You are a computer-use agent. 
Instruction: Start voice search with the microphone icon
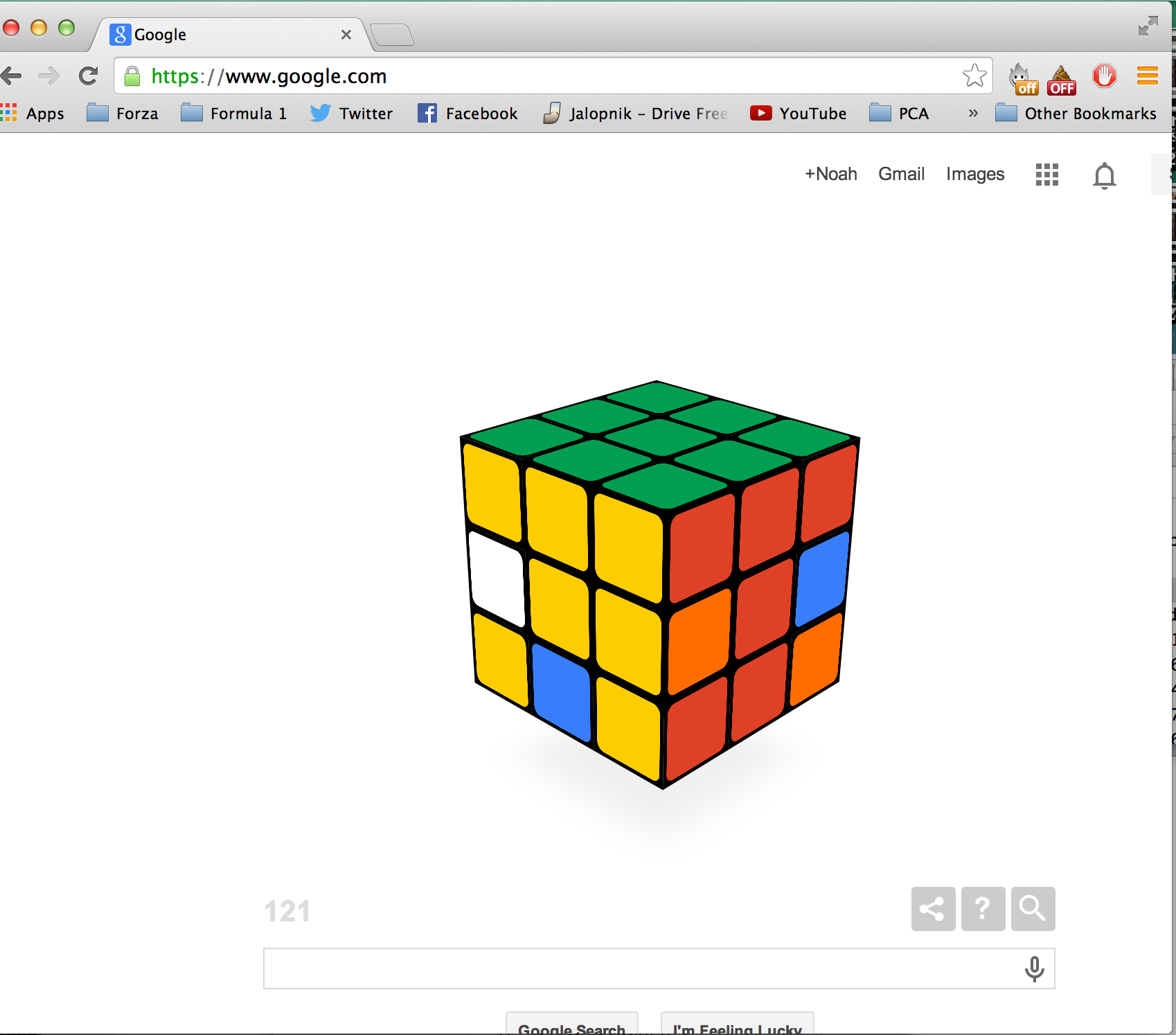(1035, 969)
